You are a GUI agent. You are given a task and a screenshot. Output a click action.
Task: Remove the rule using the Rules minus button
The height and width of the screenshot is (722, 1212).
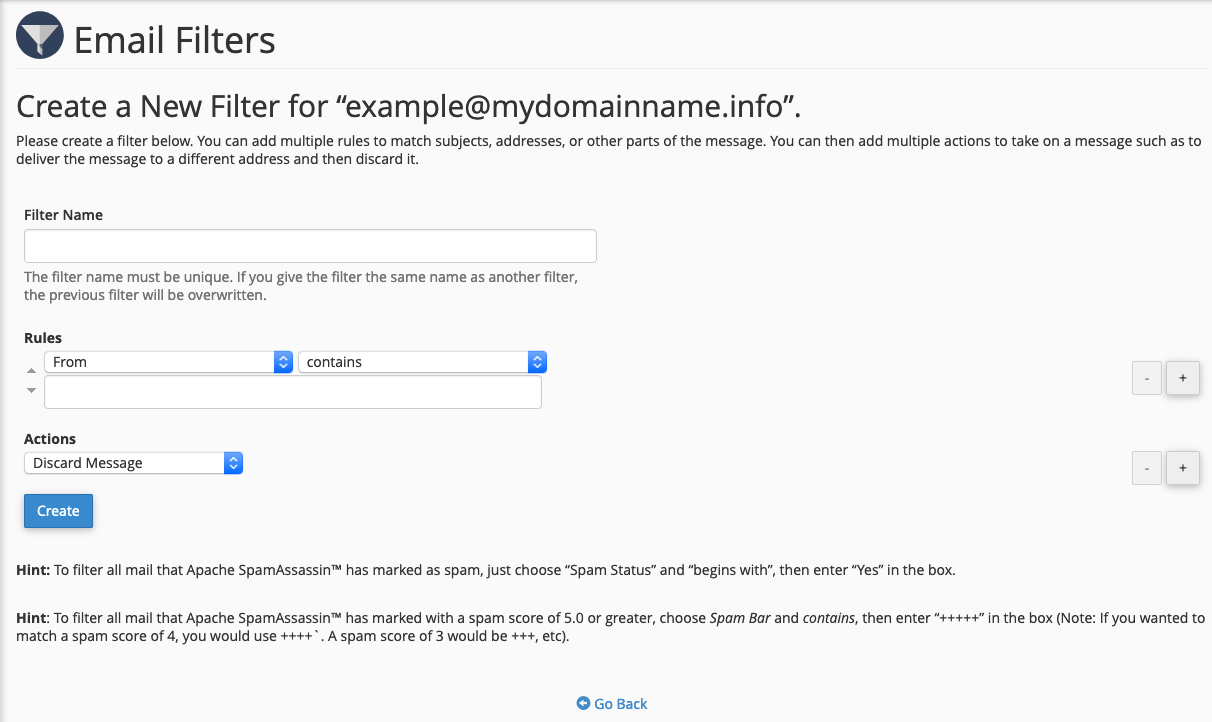click(1146, 379)
